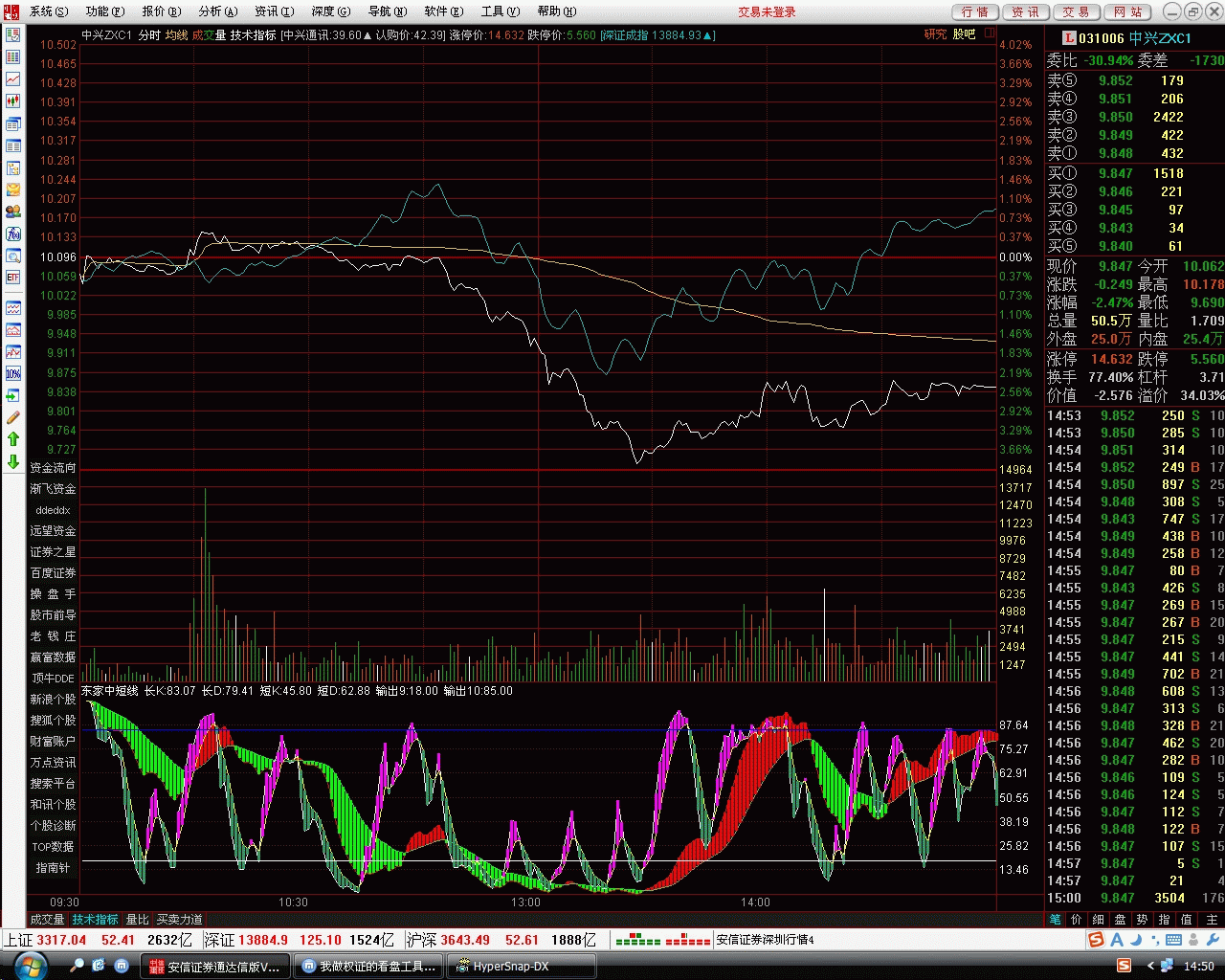Open the 帮助(H) menu
The width and height of the screenshot is (1225, 980).
pos(557,11)
